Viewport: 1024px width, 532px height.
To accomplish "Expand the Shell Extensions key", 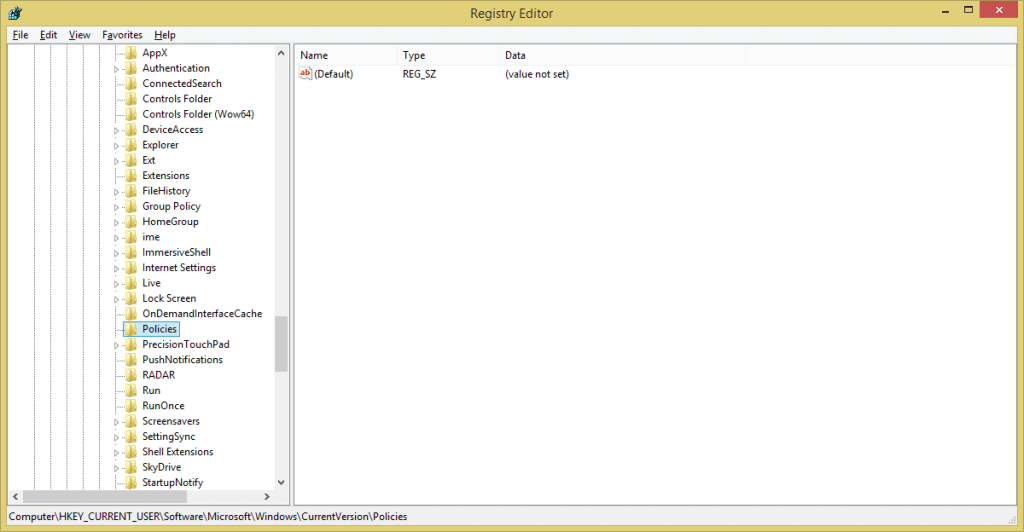I will (116, 453).
